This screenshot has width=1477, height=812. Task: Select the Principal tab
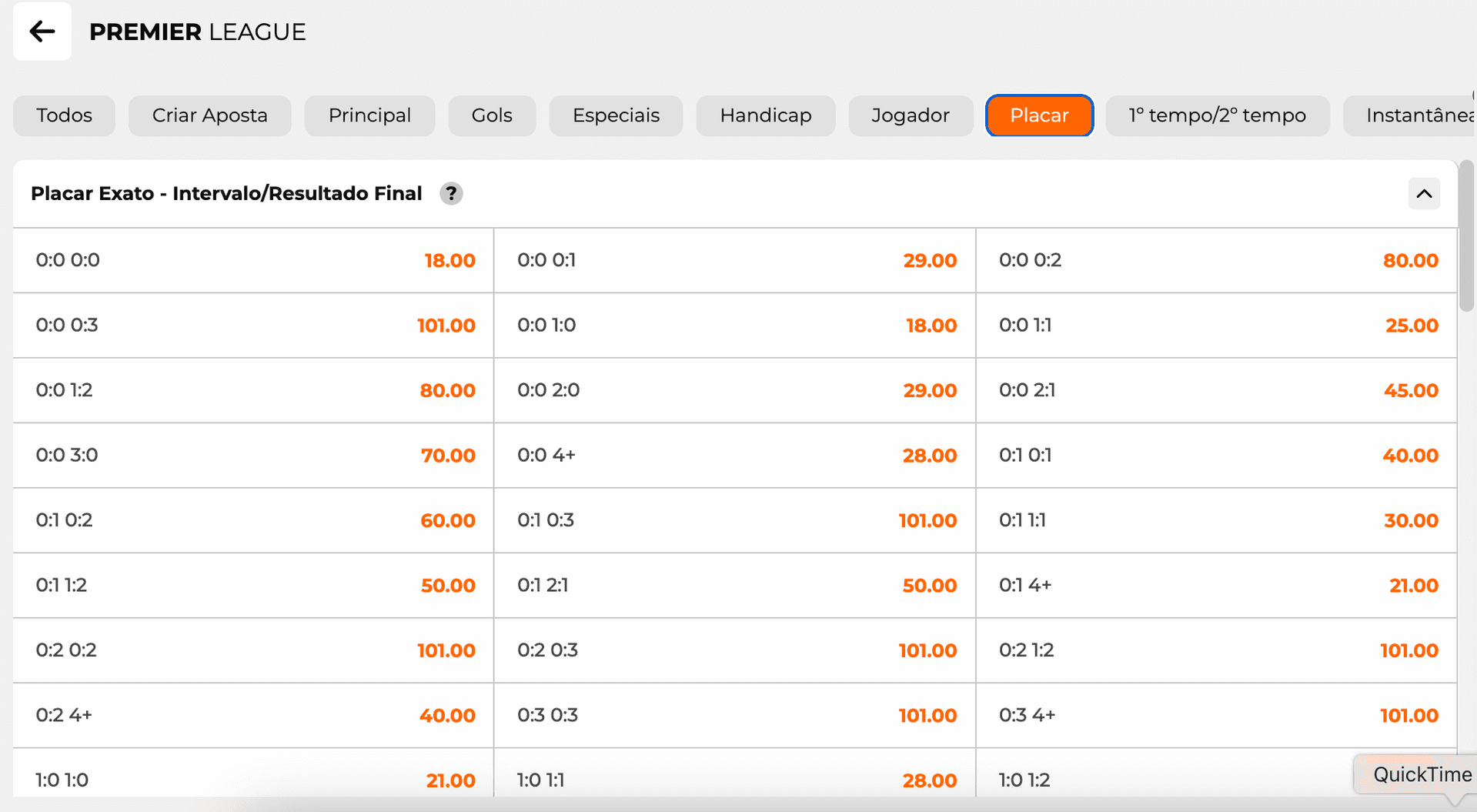369,115
